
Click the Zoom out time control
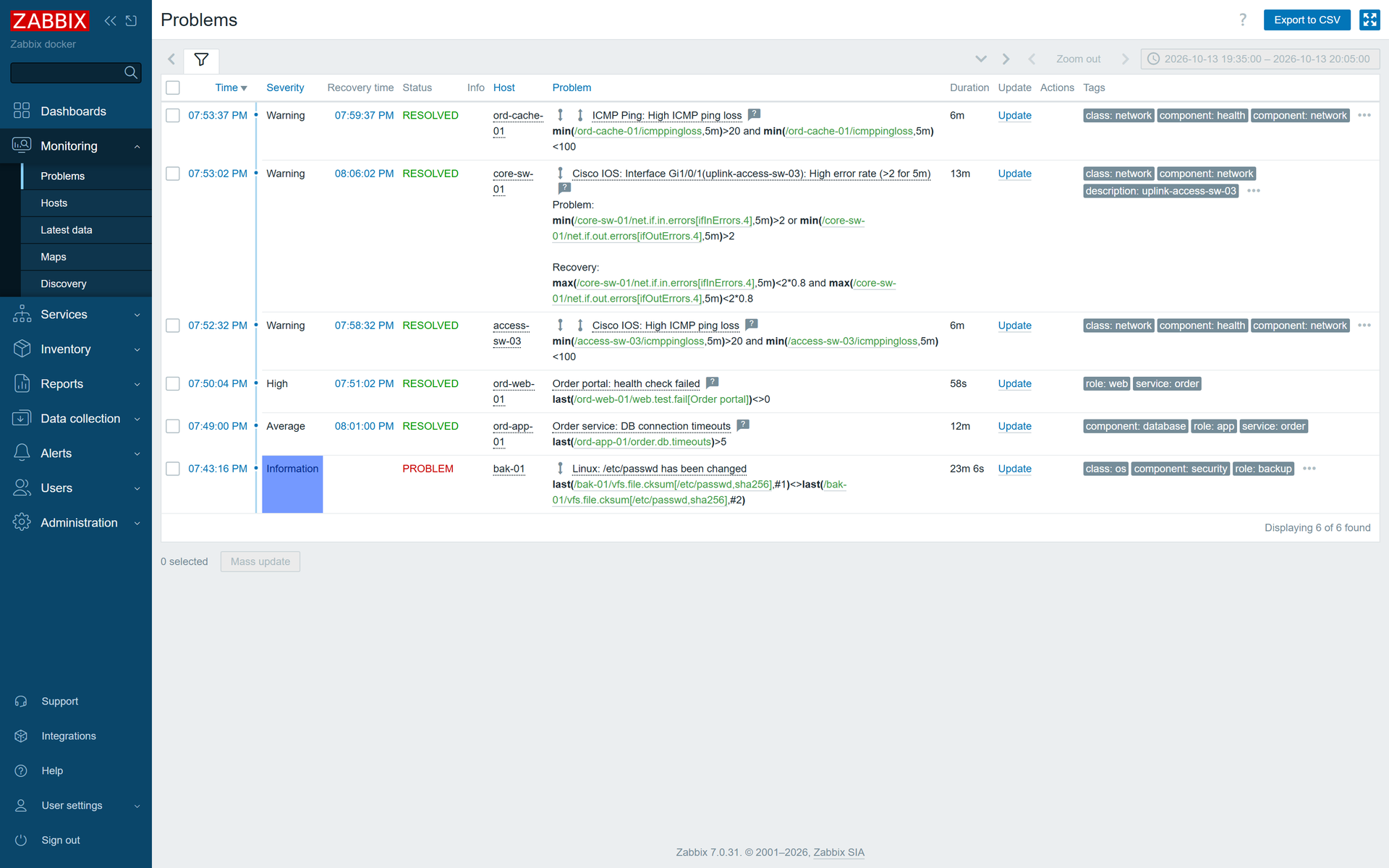[1078, 59]
